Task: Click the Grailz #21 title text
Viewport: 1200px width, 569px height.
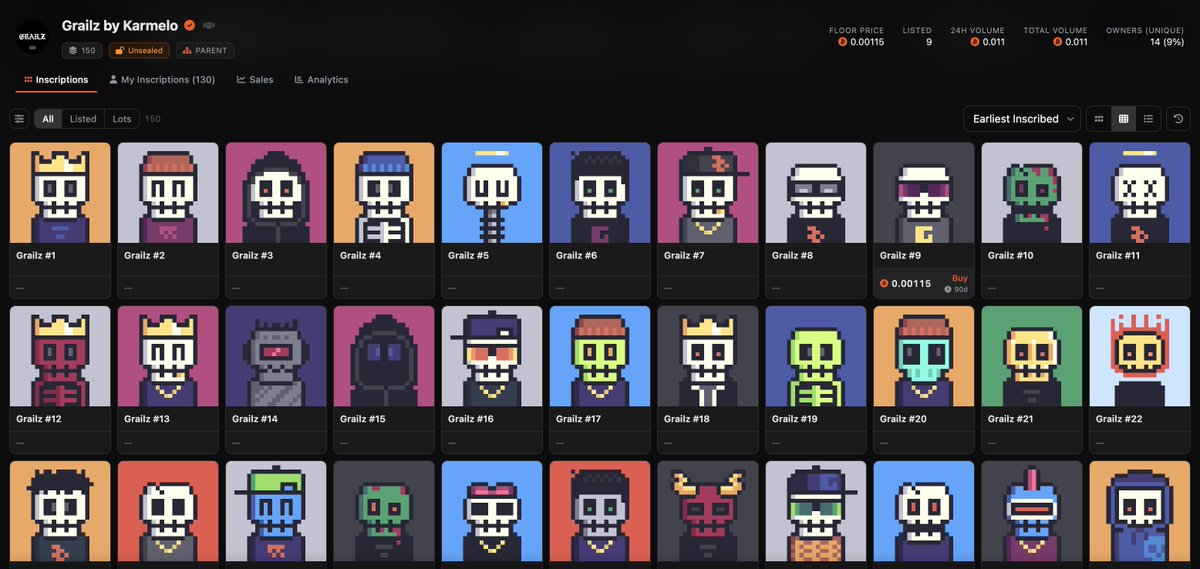Action: click(x=1010, y=419)
